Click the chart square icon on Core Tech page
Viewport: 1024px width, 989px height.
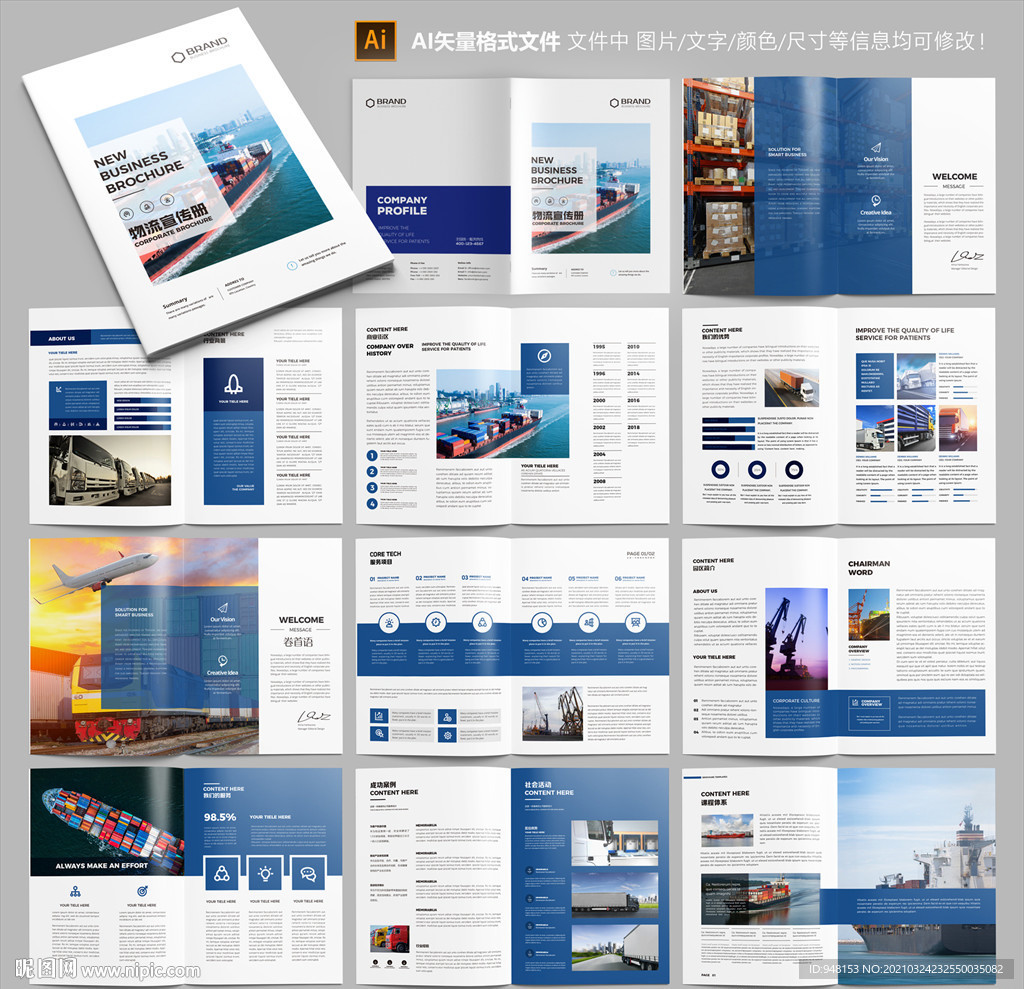(379, 716)
